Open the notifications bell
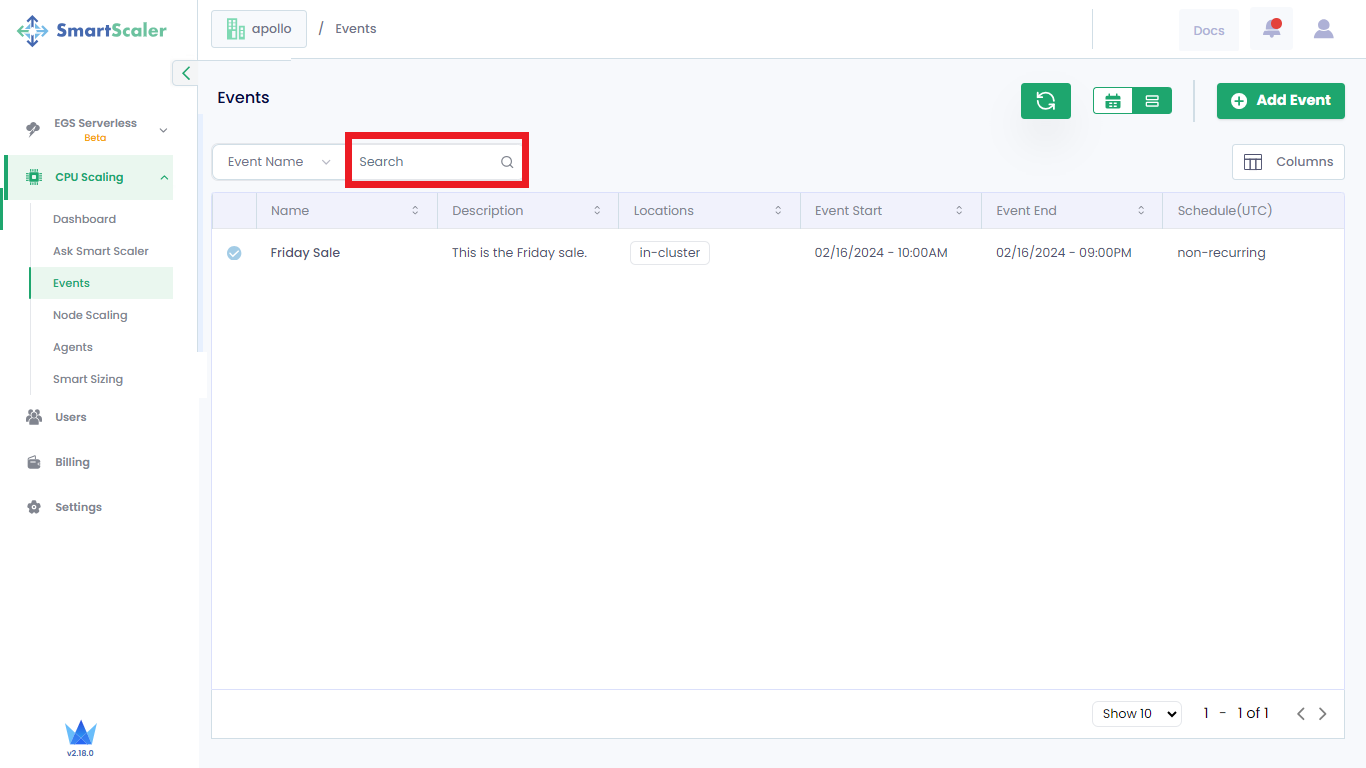This screenshot has height=768, width=1366. [x=1271, y=29]
